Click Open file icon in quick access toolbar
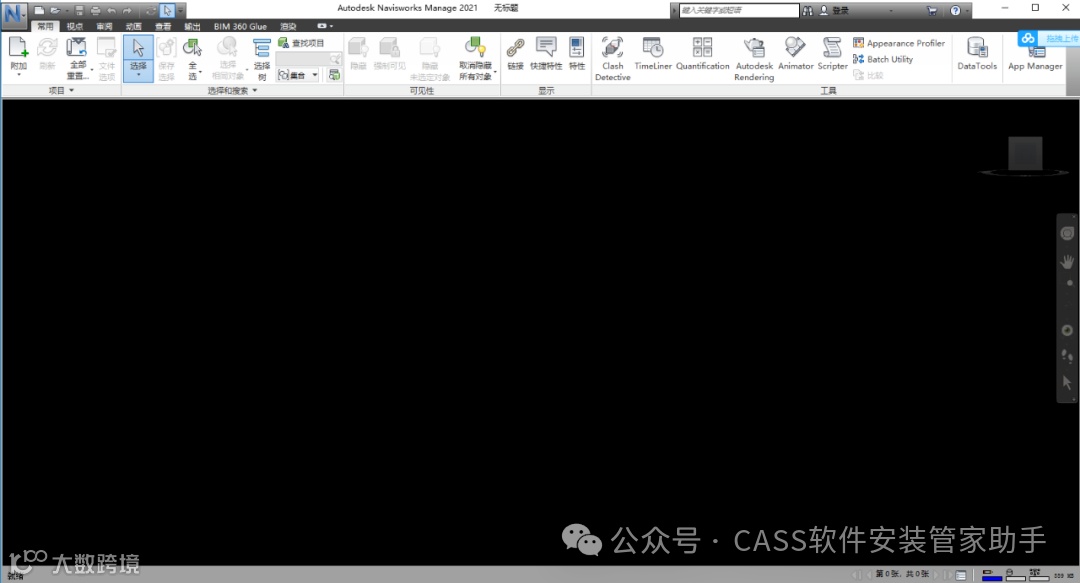The height and width of the screenshot is (583, 1080). coord(55,10)
